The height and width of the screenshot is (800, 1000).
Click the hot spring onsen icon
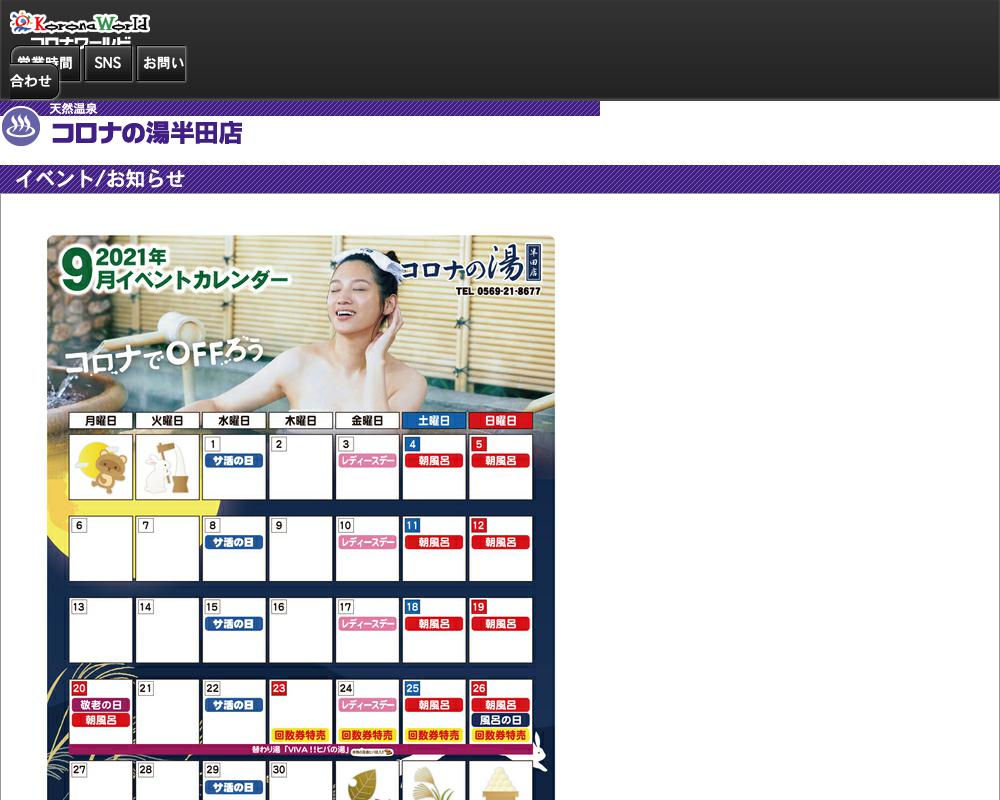coord(21,127)
